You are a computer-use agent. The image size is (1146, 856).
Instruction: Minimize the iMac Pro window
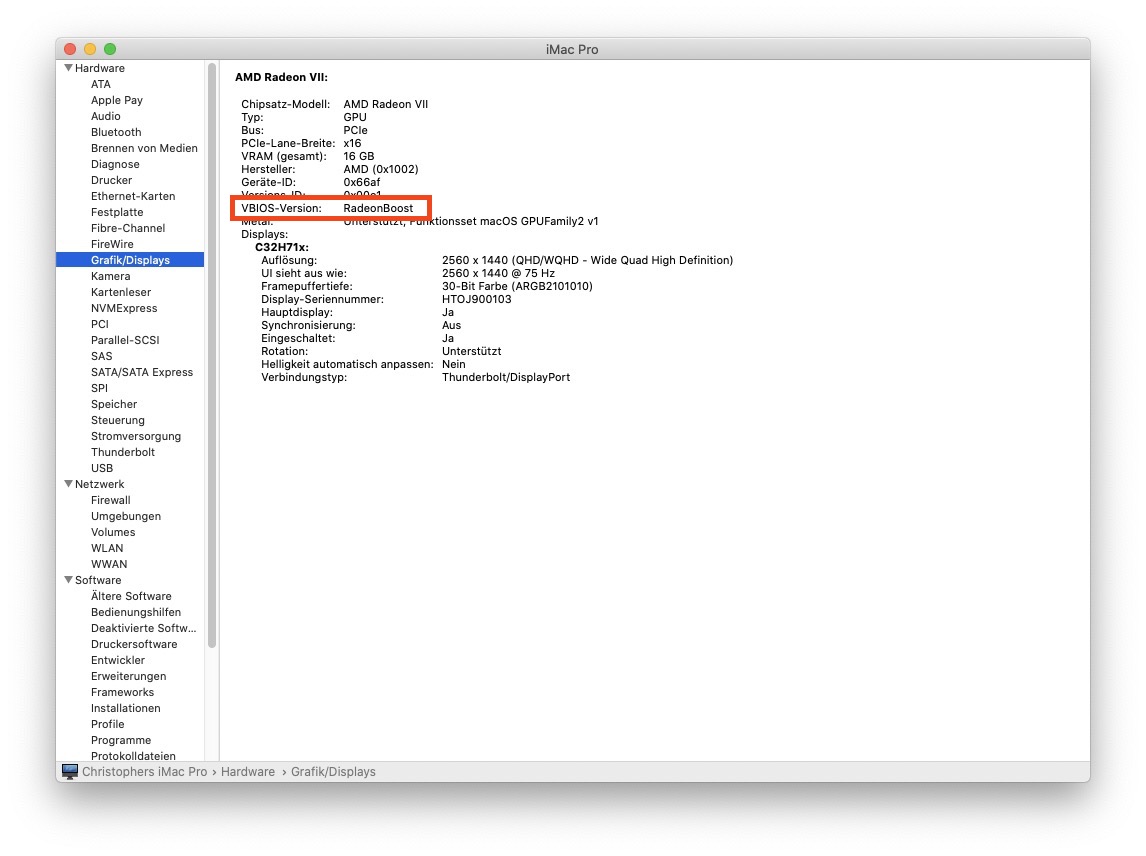pyautogui.click(x=90, y=49)
